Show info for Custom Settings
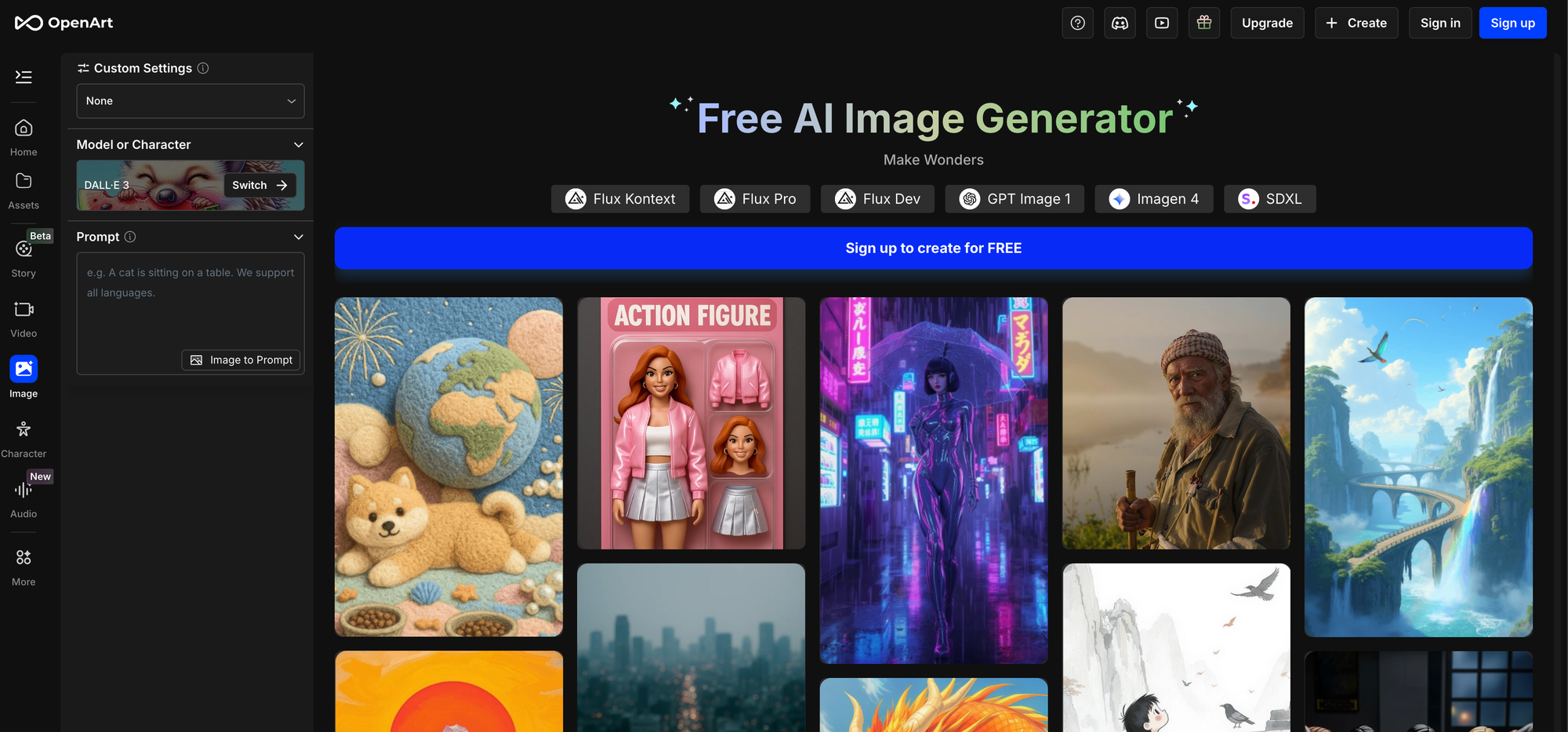Screen dimensions: 1568x732 [203, 68]
